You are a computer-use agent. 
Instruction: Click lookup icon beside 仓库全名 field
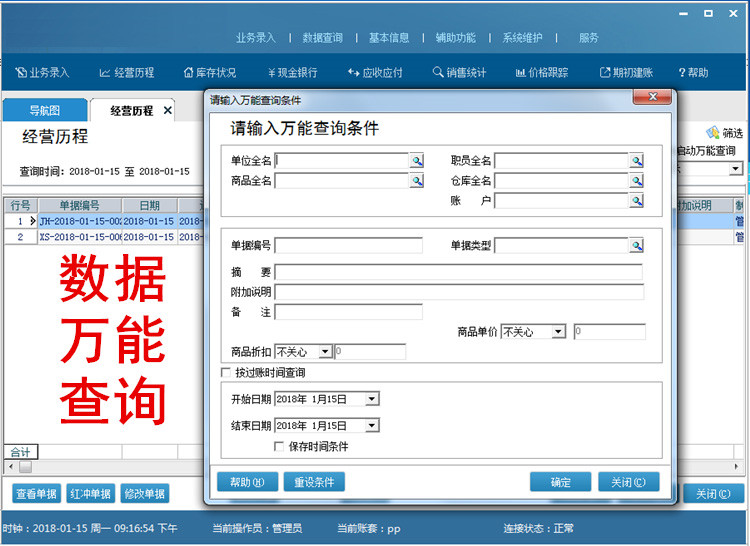(636, 181)
